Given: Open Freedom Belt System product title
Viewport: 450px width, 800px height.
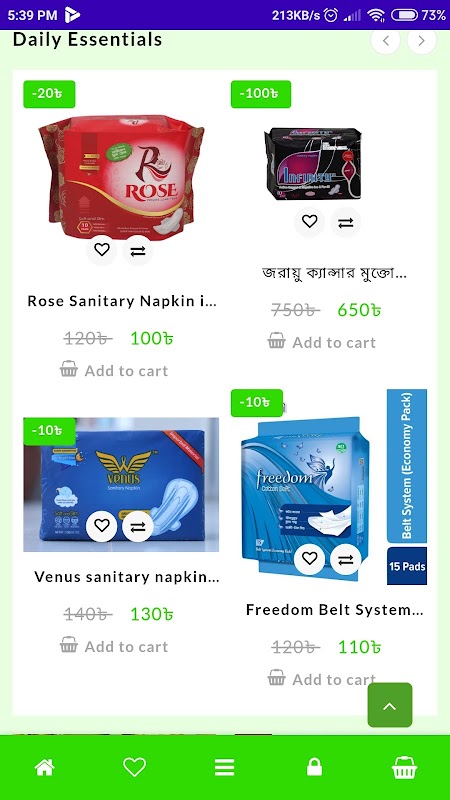Looking at the screenshot, I should click(x=334, y=610).
